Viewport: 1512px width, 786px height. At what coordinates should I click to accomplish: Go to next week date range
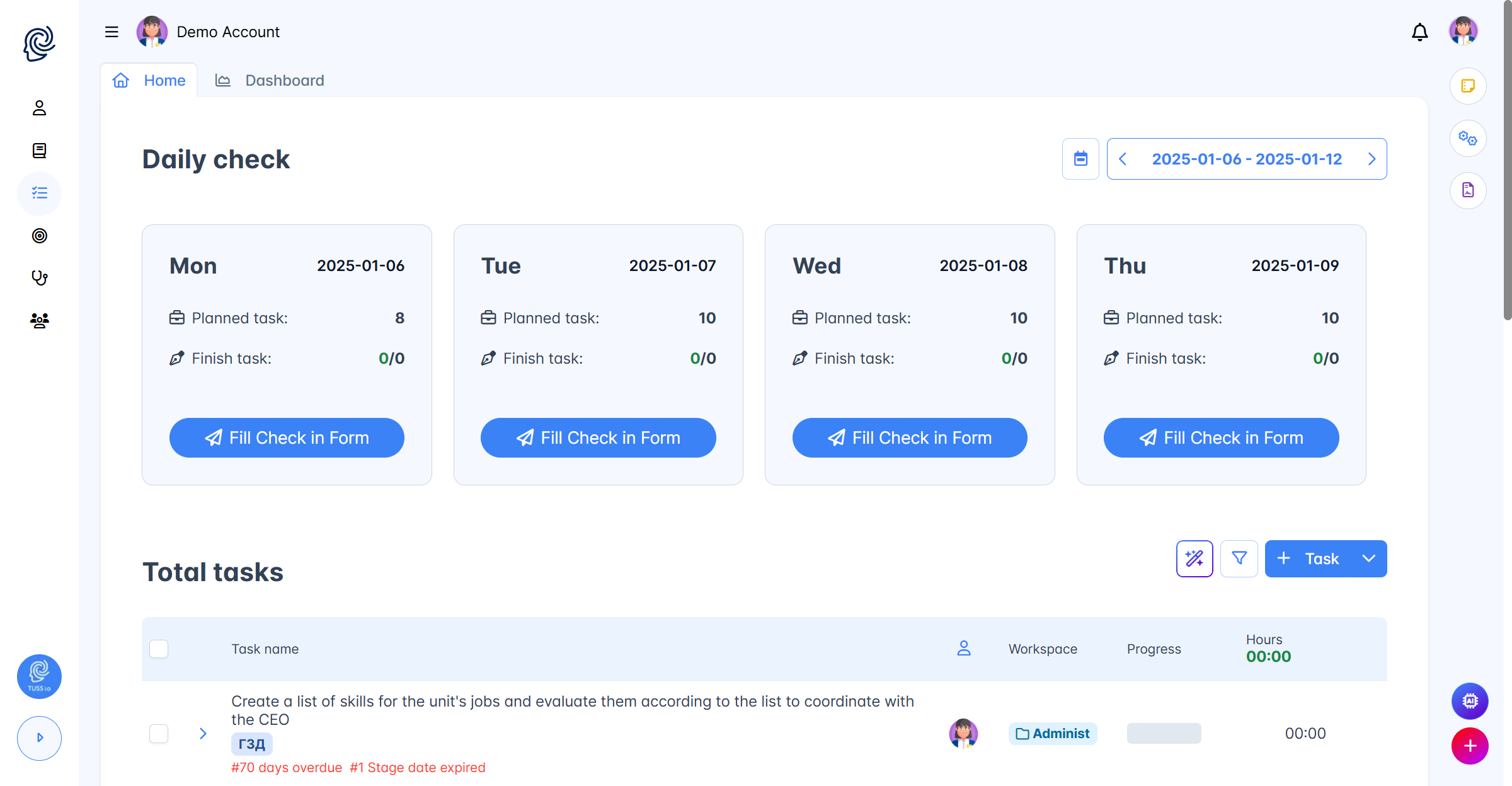point(1372,159)
